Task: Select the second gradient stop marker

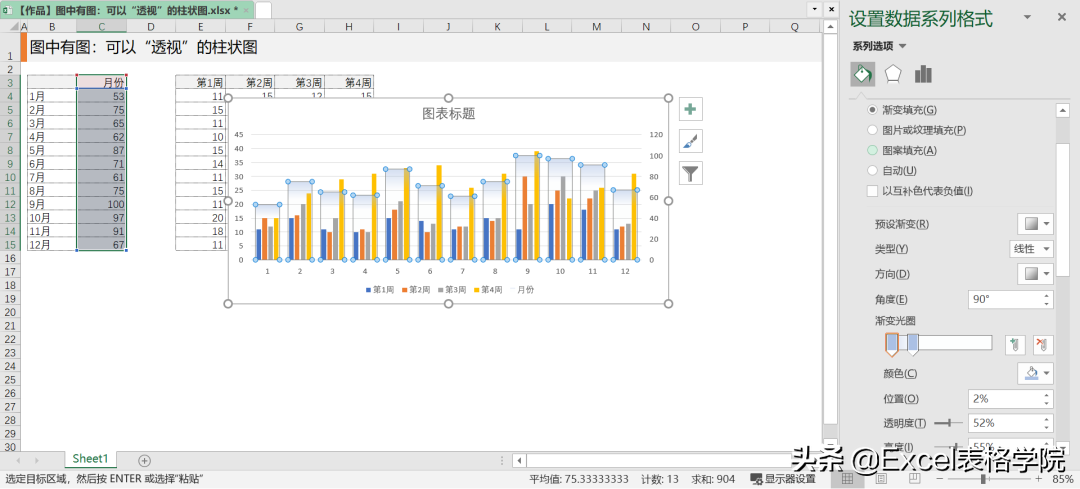Action: (913, 344)
